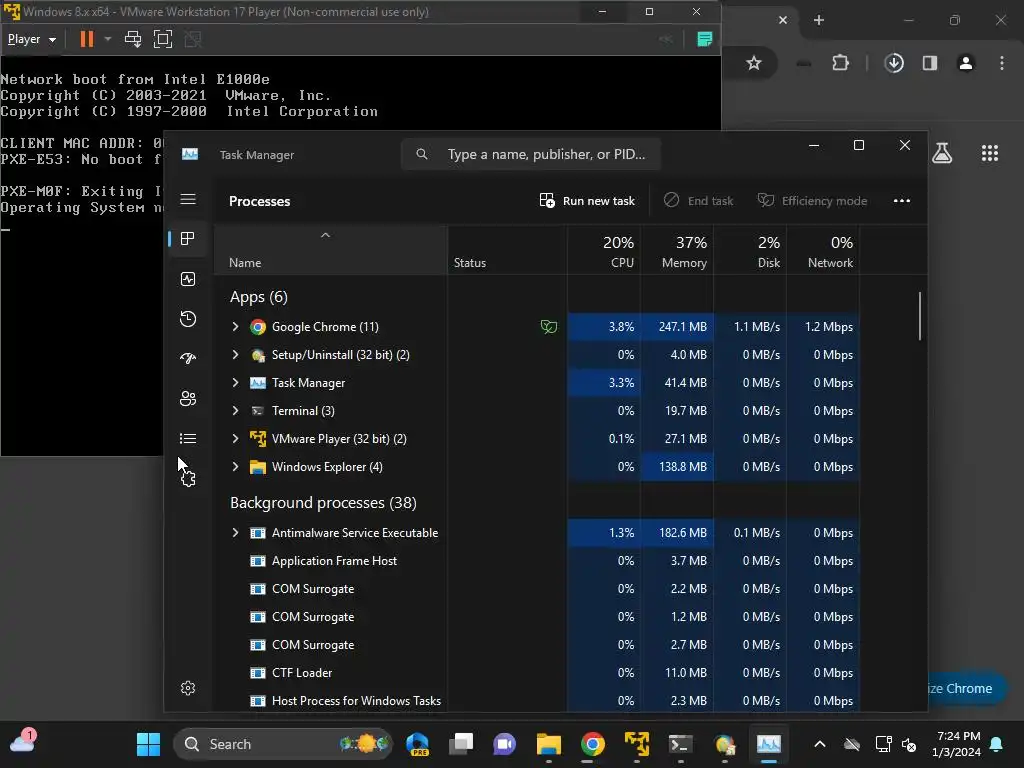Click Windows Explorer 138.8 MB memory cell
The width and height of the screenshot is (1024, 768).
pos(677,467)
